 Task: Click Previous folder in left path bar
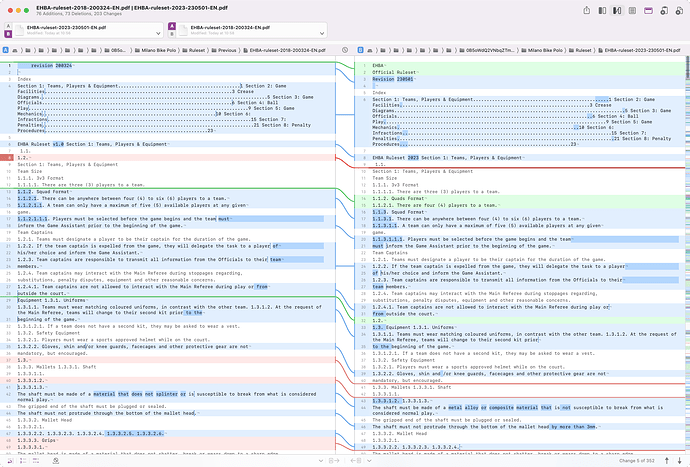pos(224,50)
